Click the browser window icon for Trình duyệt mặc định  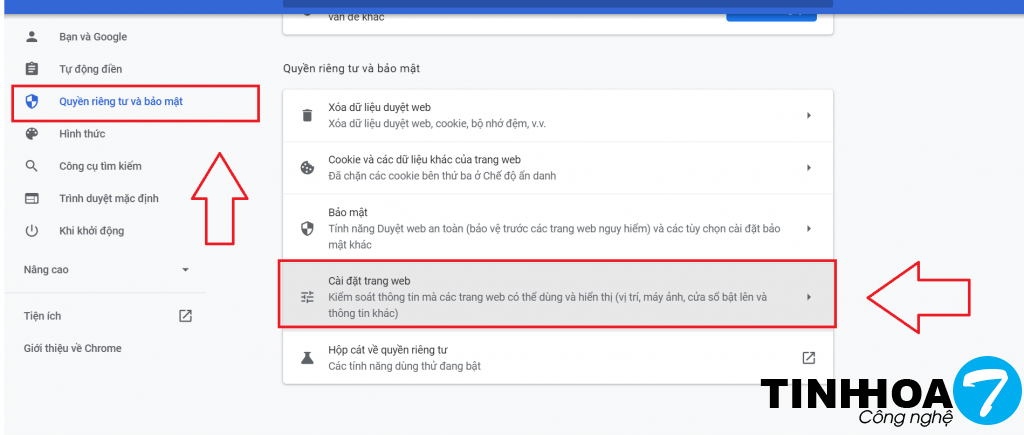click(x=31, y=198)
